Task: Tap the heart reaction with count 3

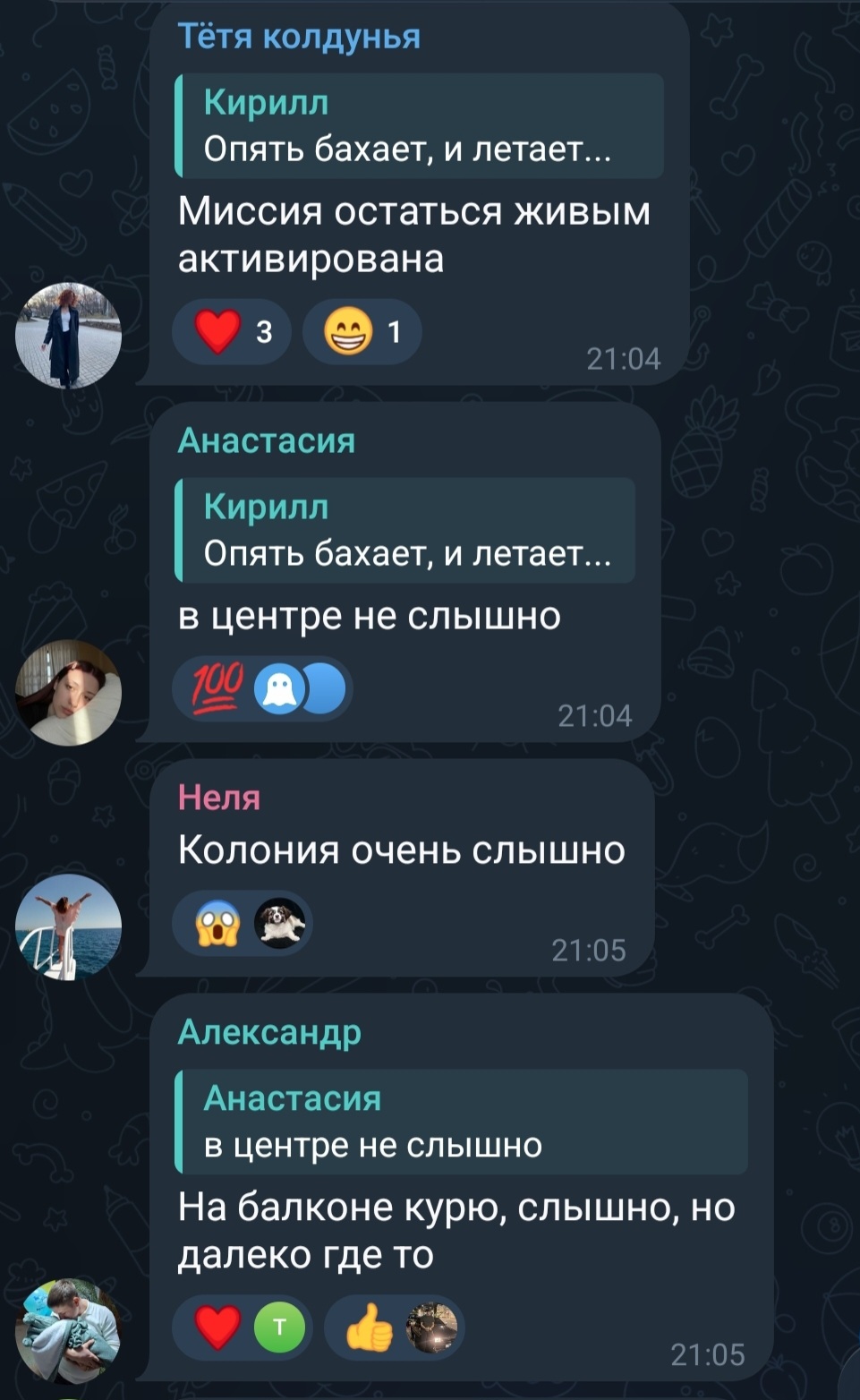Action: click(x=232, y=332)
